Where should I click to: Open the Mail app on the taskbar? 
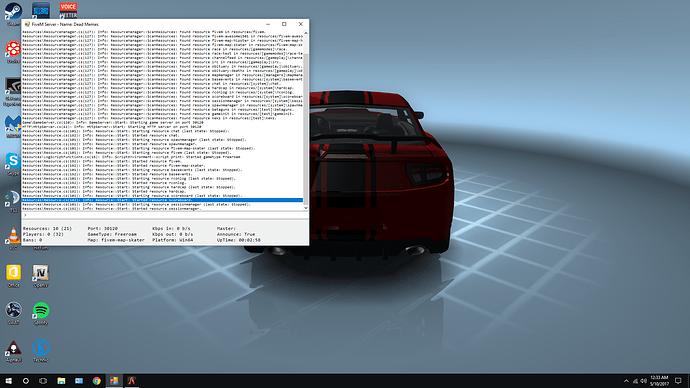[79, 381]
